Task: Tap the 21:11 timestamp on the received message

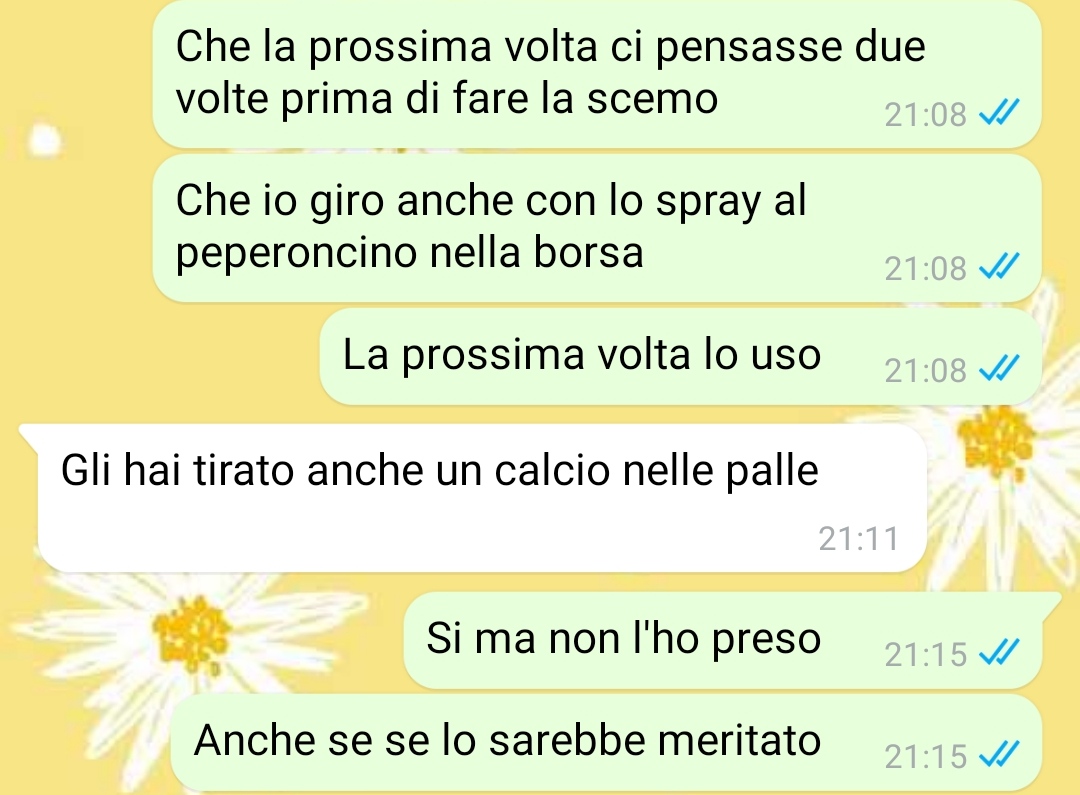Action: point(858,539)
